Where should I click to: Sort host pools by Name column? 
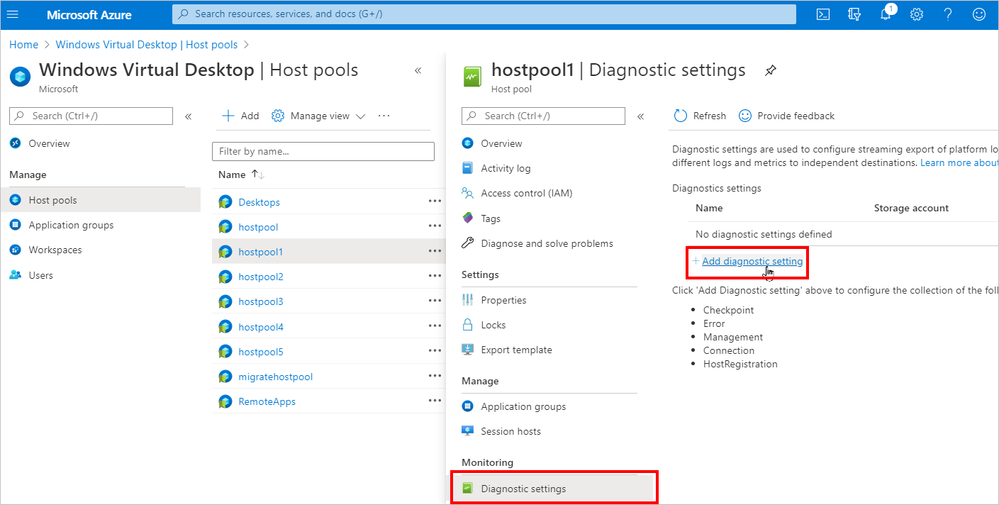241,174
